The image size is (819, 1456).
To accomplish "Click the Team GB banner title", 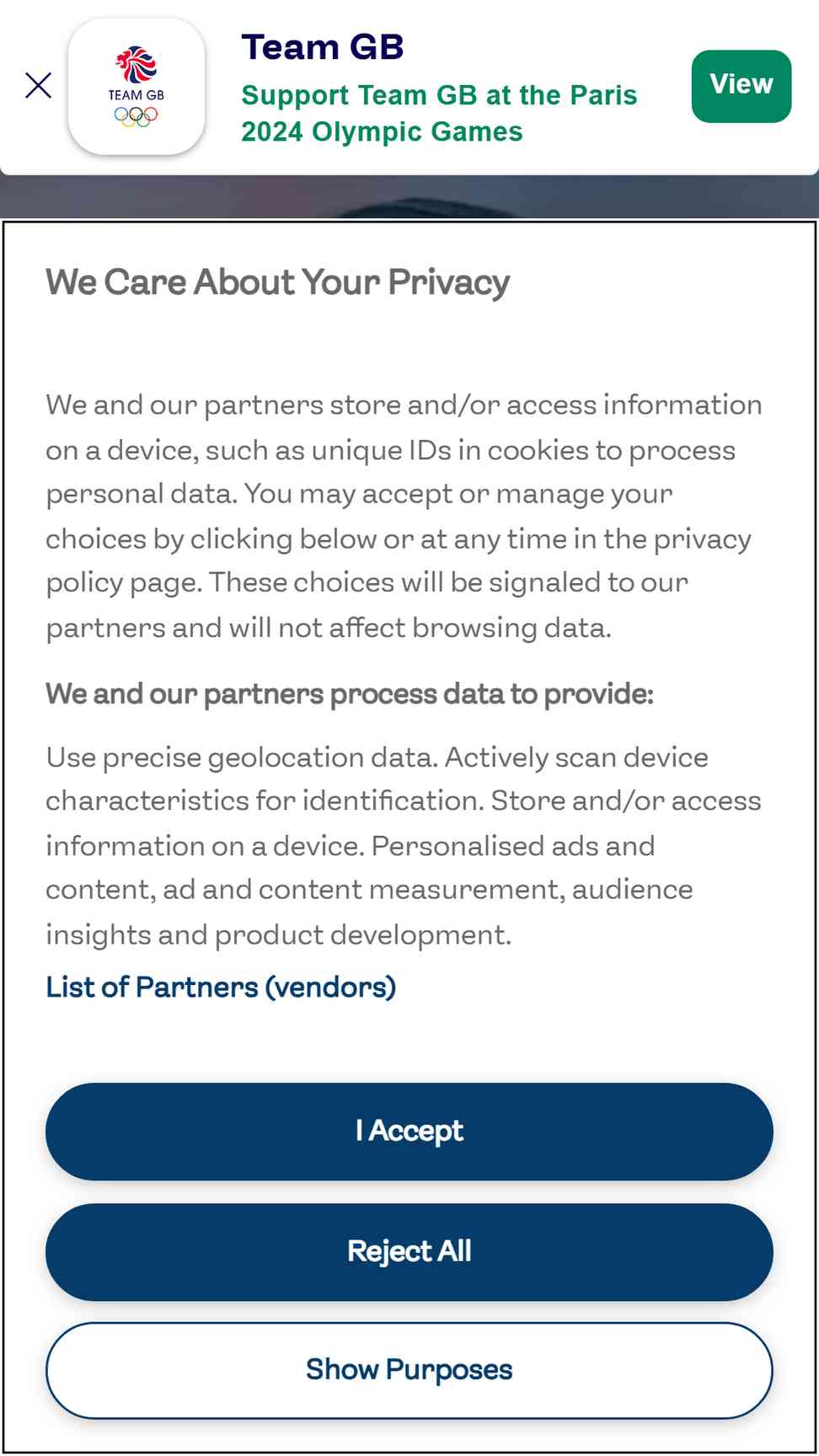I will pyautogui.click(x=323, y=47).
